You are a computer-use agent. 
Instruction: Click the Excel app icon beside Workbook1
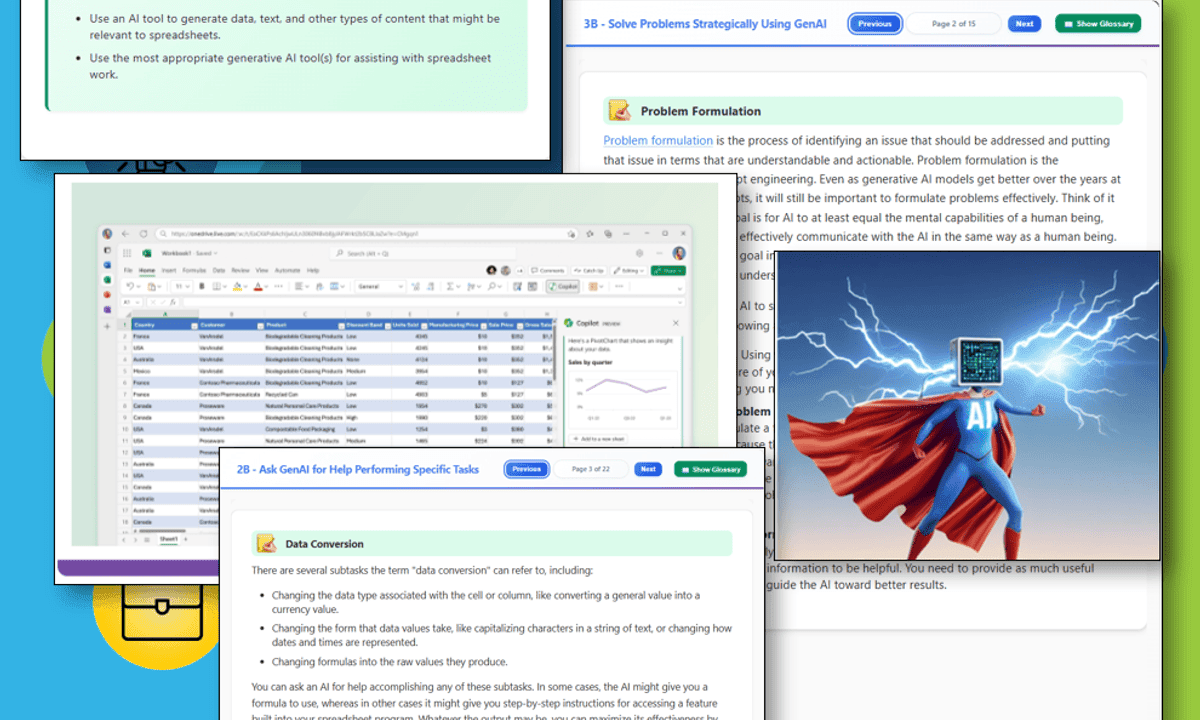point(146,254)
